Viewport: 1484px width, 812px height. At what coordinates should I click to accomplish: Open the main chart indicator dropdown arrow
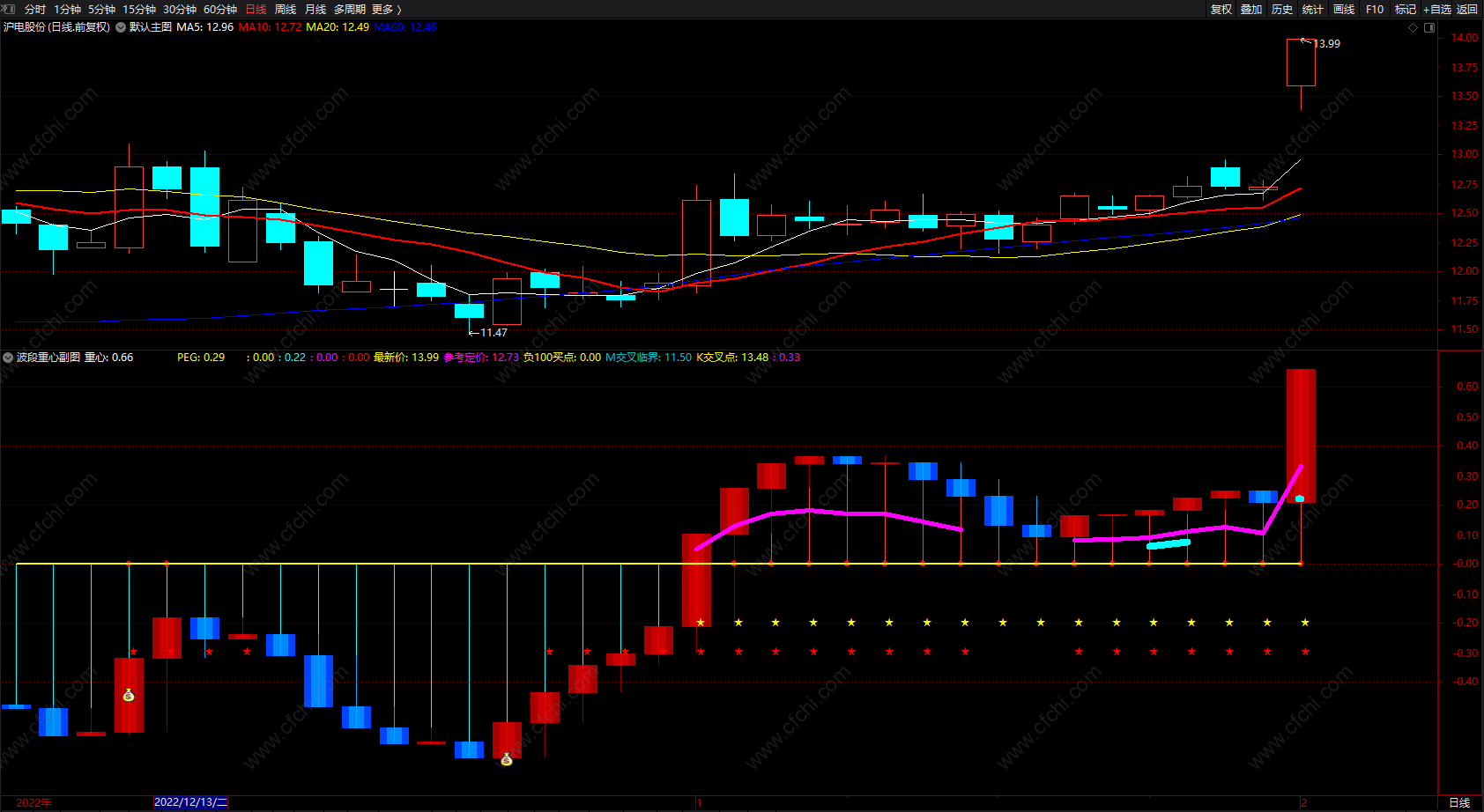pyautogui.click(x=121, y=27)
